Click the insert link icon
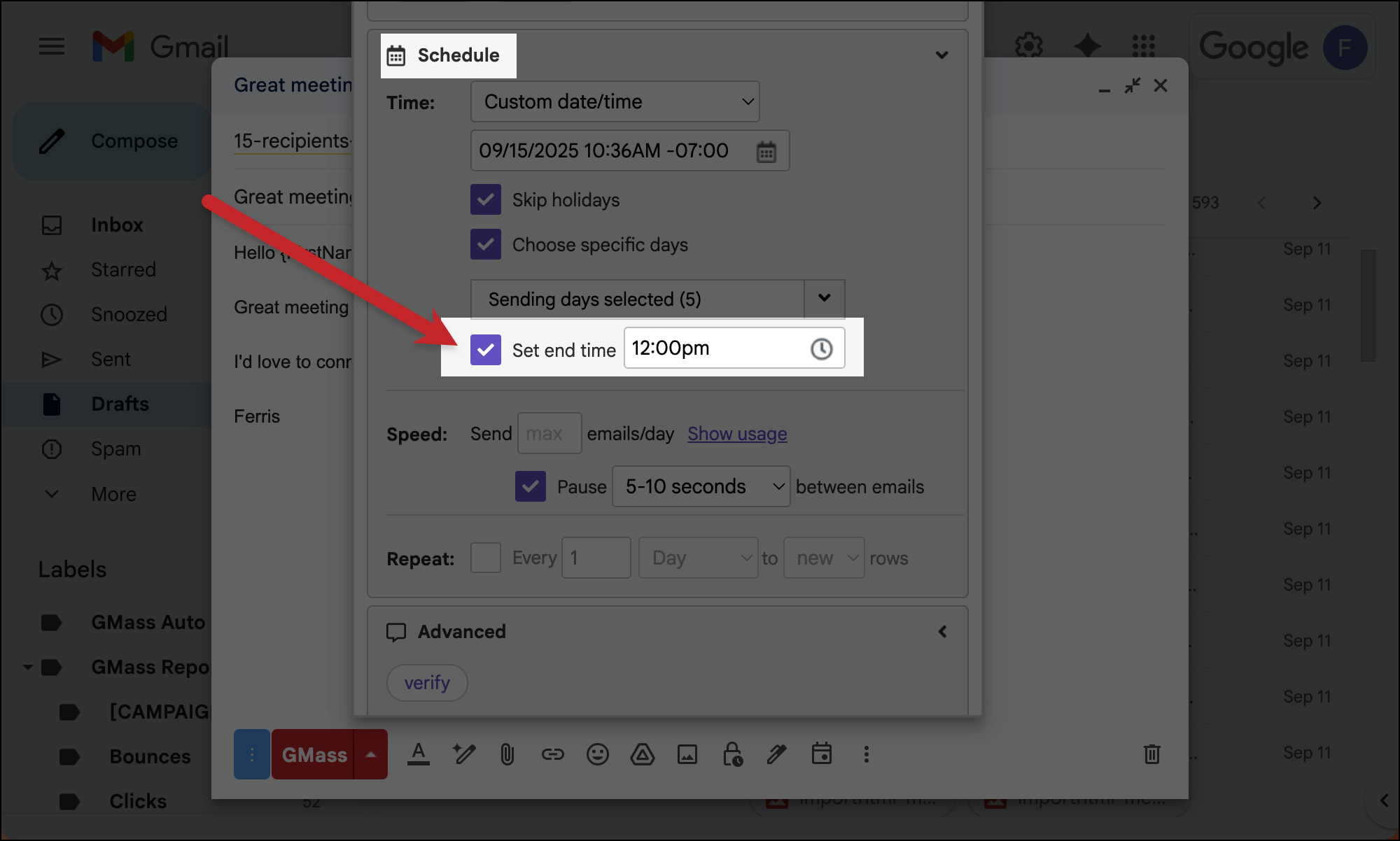Image resolution: width=1400 pixels, height=841 pixels. click(x=552, y=754)
